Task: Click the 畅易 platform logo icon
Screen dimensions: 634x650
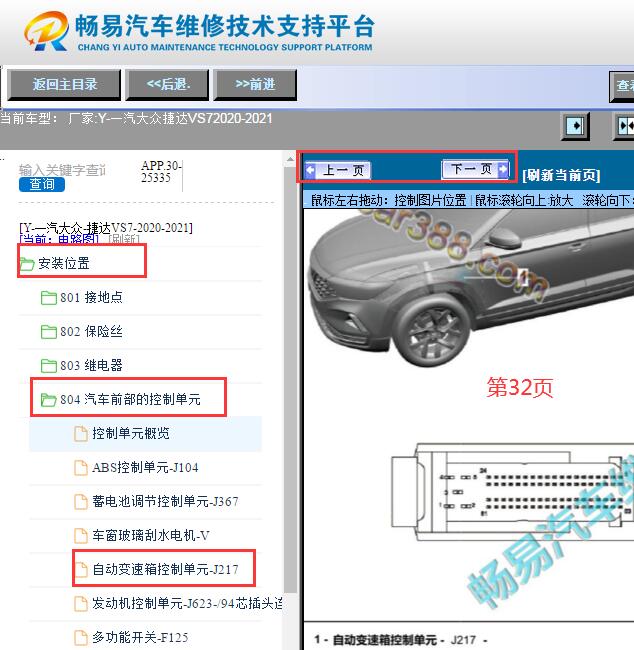Action: tap(46, 30)
